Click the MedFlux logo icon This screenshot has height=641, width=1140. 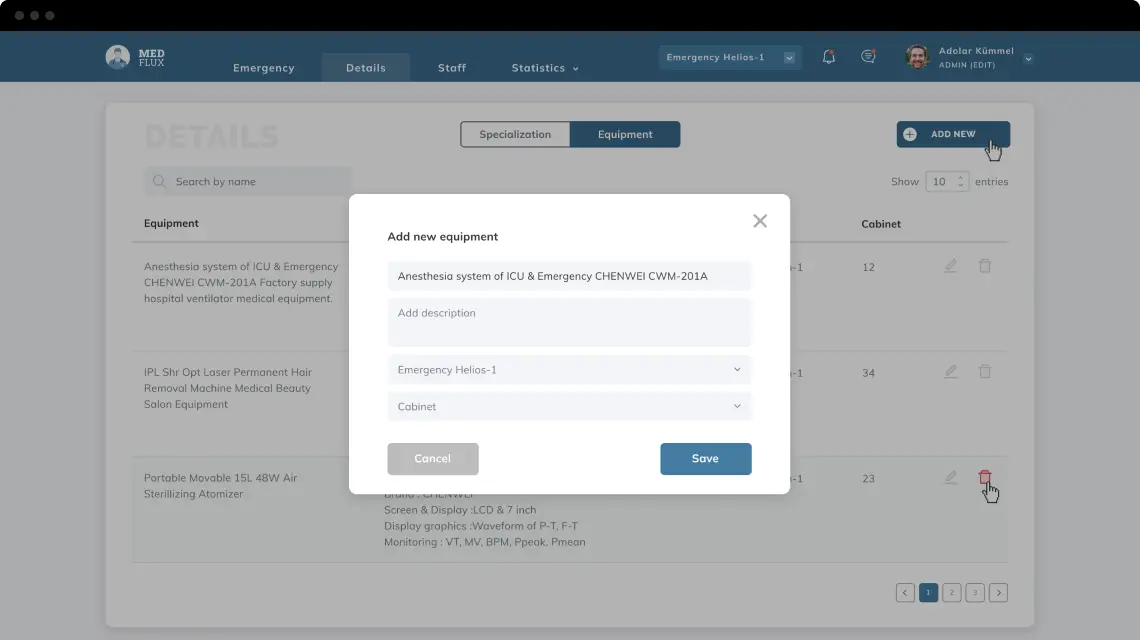pos(118,57)
